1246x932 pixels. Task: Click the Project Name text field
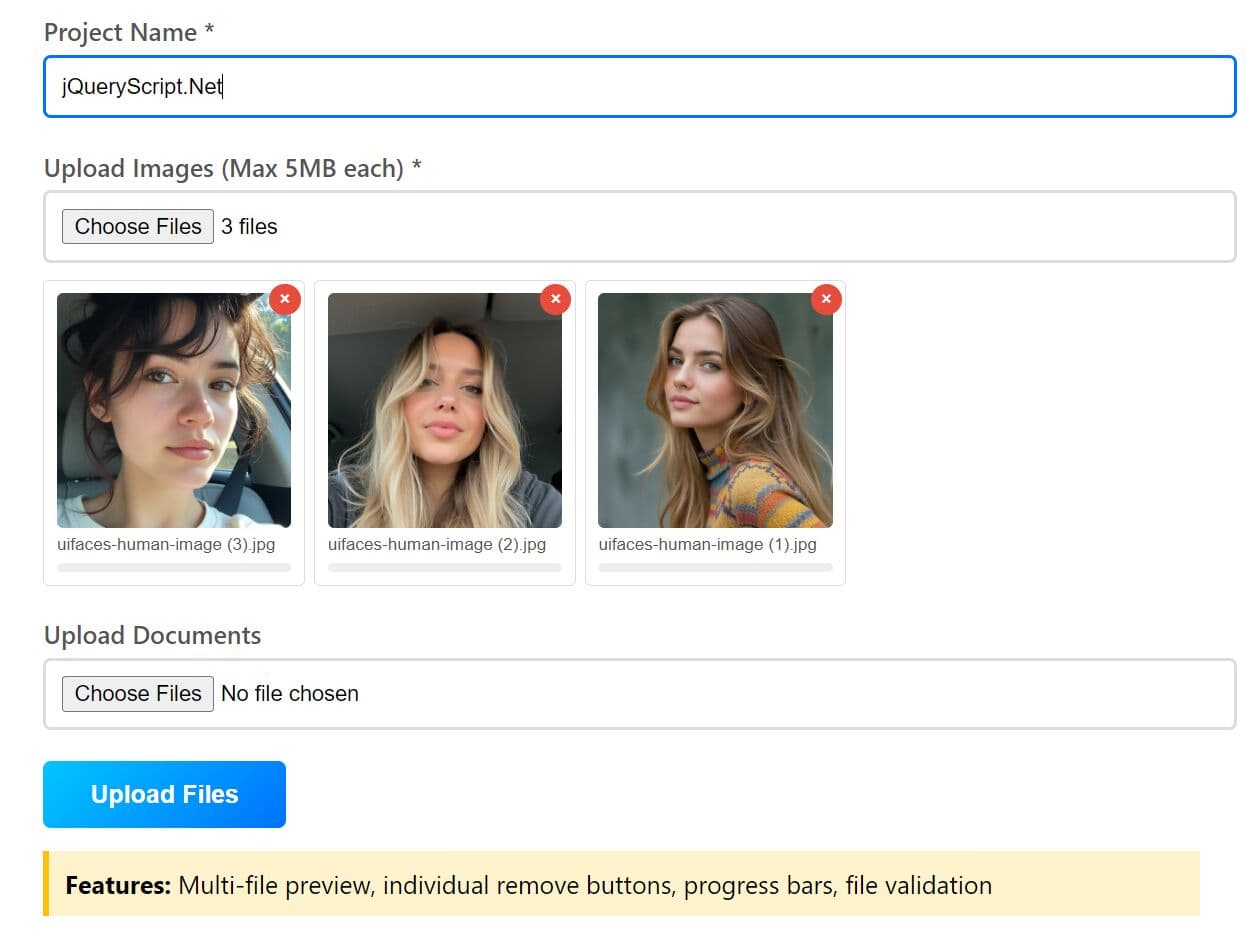(640, 87)
